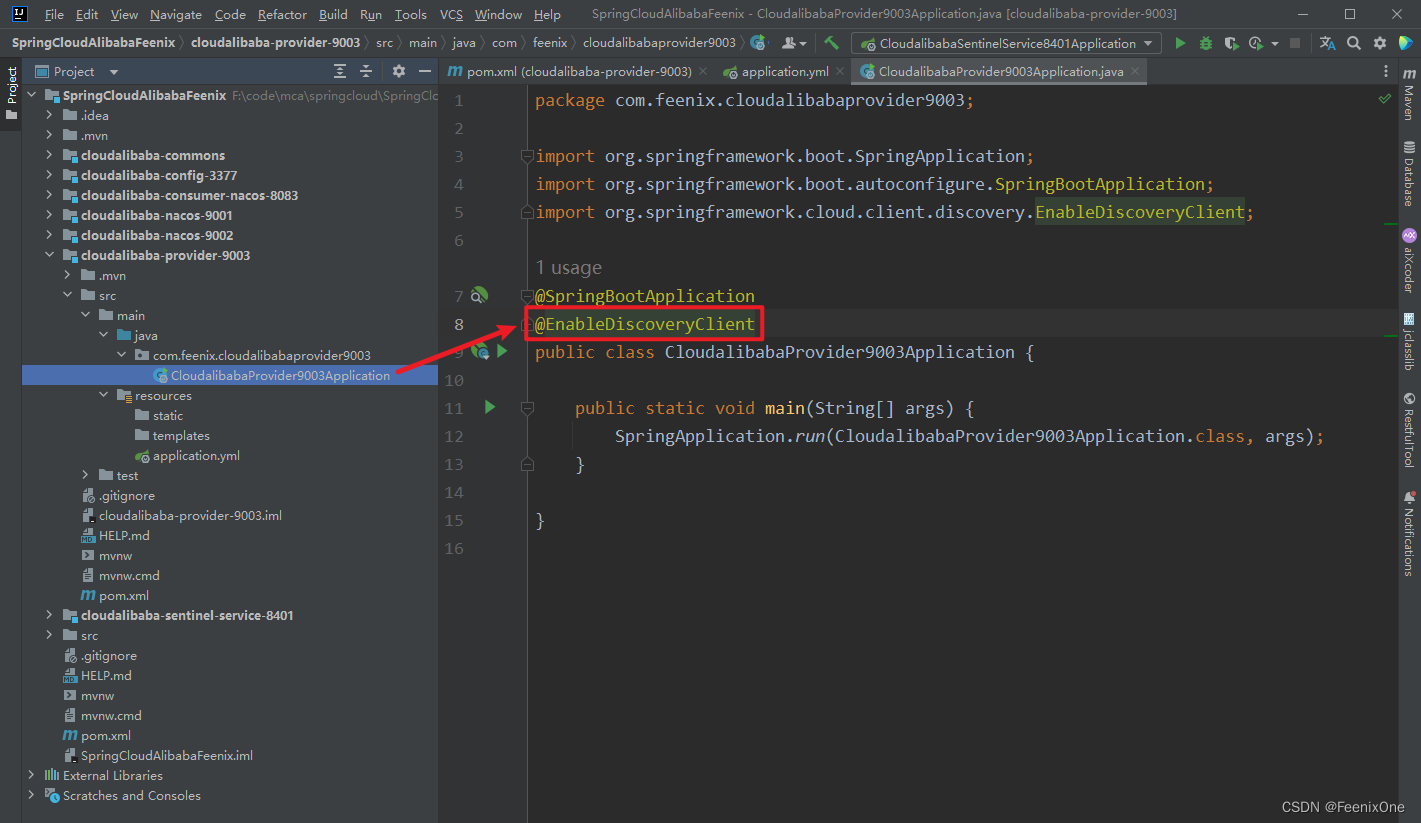Open Search Everywhere magnifier icon
This screenshot has width=1421, height=823.
click(x=1354, y=43)
